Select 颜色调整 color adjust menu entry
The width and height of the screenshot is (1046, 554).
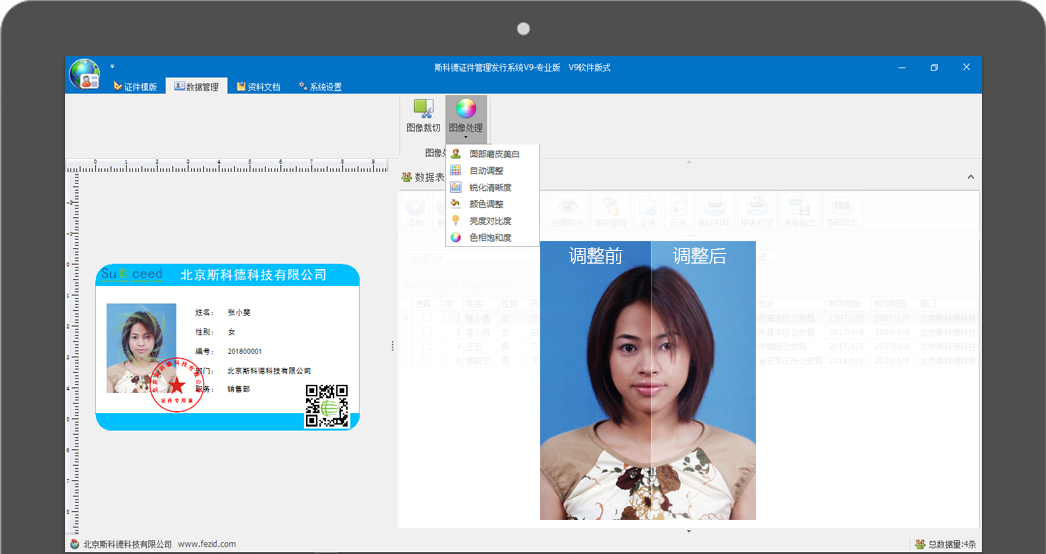(x=492, y=204)
